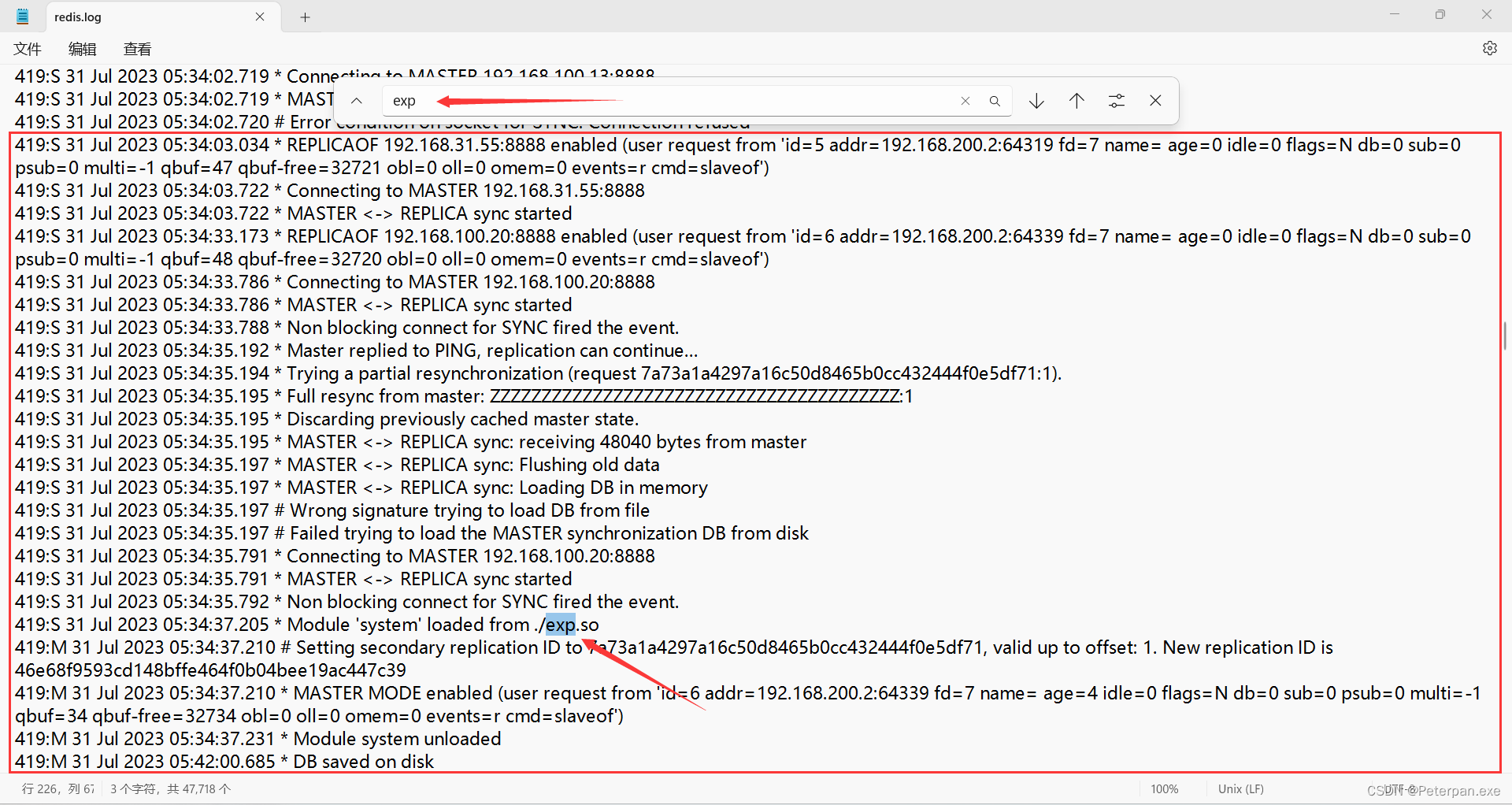Select the redis.log tab

(163, 17)
